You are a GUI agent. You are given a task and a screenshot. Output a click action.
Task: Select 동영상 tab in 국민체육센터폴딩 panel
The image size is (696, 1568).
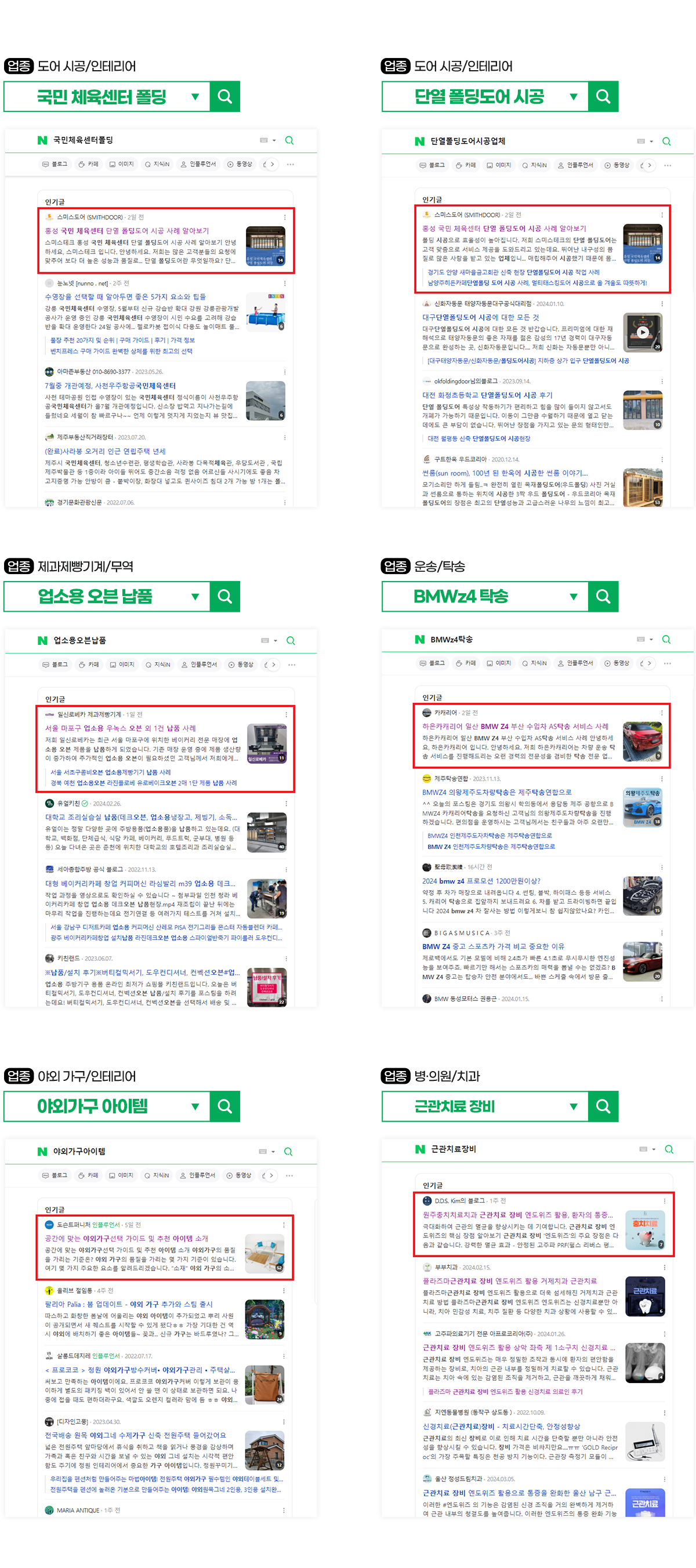(240, 164)
